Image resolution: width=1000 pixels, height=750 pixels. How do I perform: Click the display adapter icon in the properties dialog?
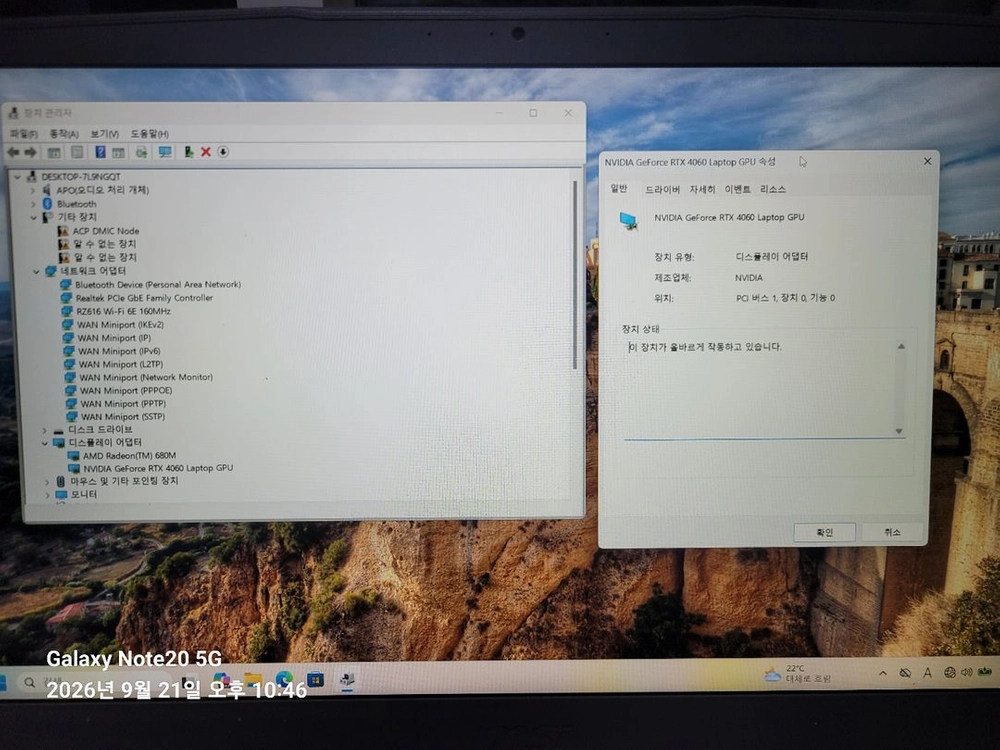[x=629, y=221]
